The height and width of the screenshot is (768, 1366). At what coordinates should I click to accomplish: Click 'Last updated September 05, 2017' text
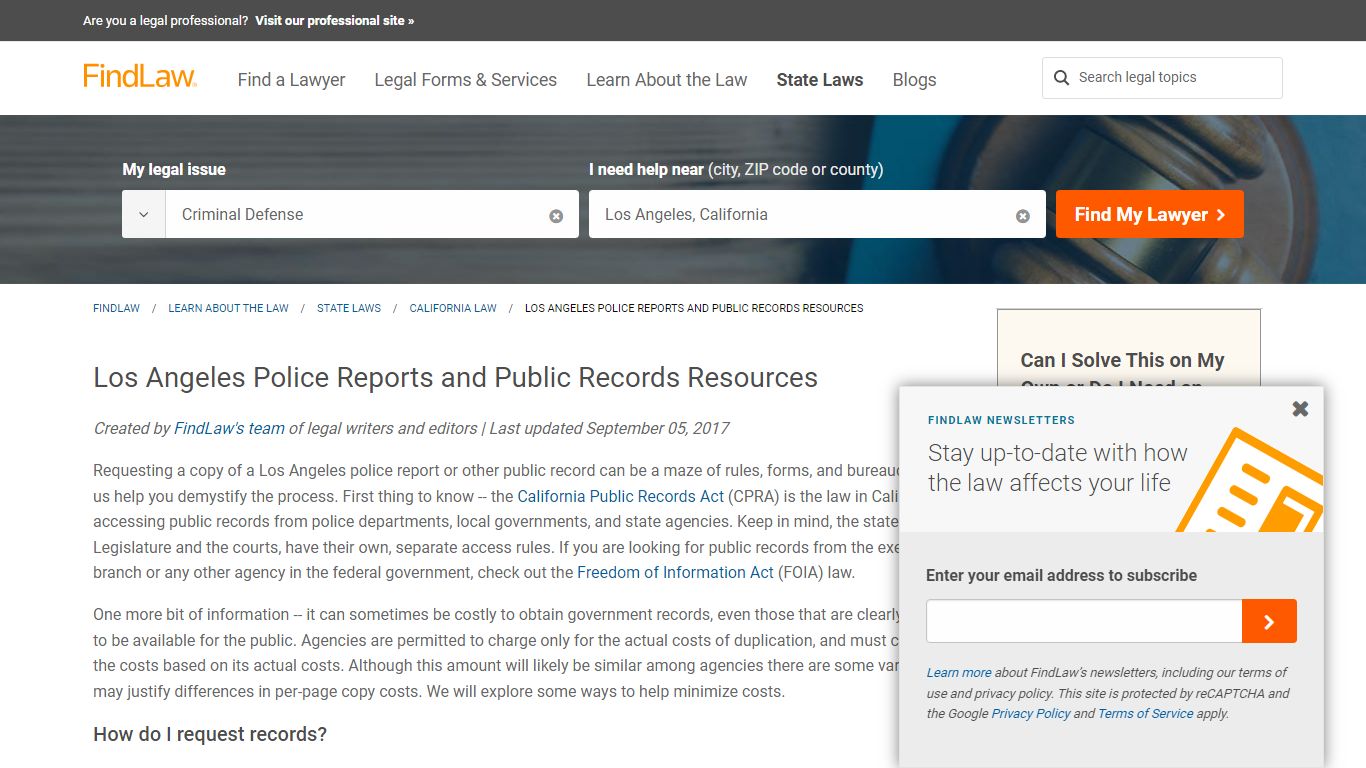pyautogui.click(x=610, y=428)
